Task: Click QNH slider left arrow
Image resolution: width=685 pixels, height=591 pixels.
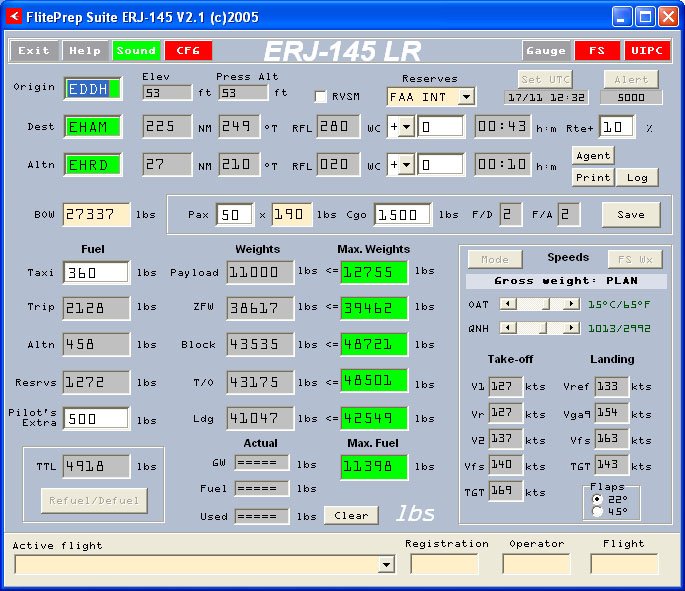Action: click(508, 328)
